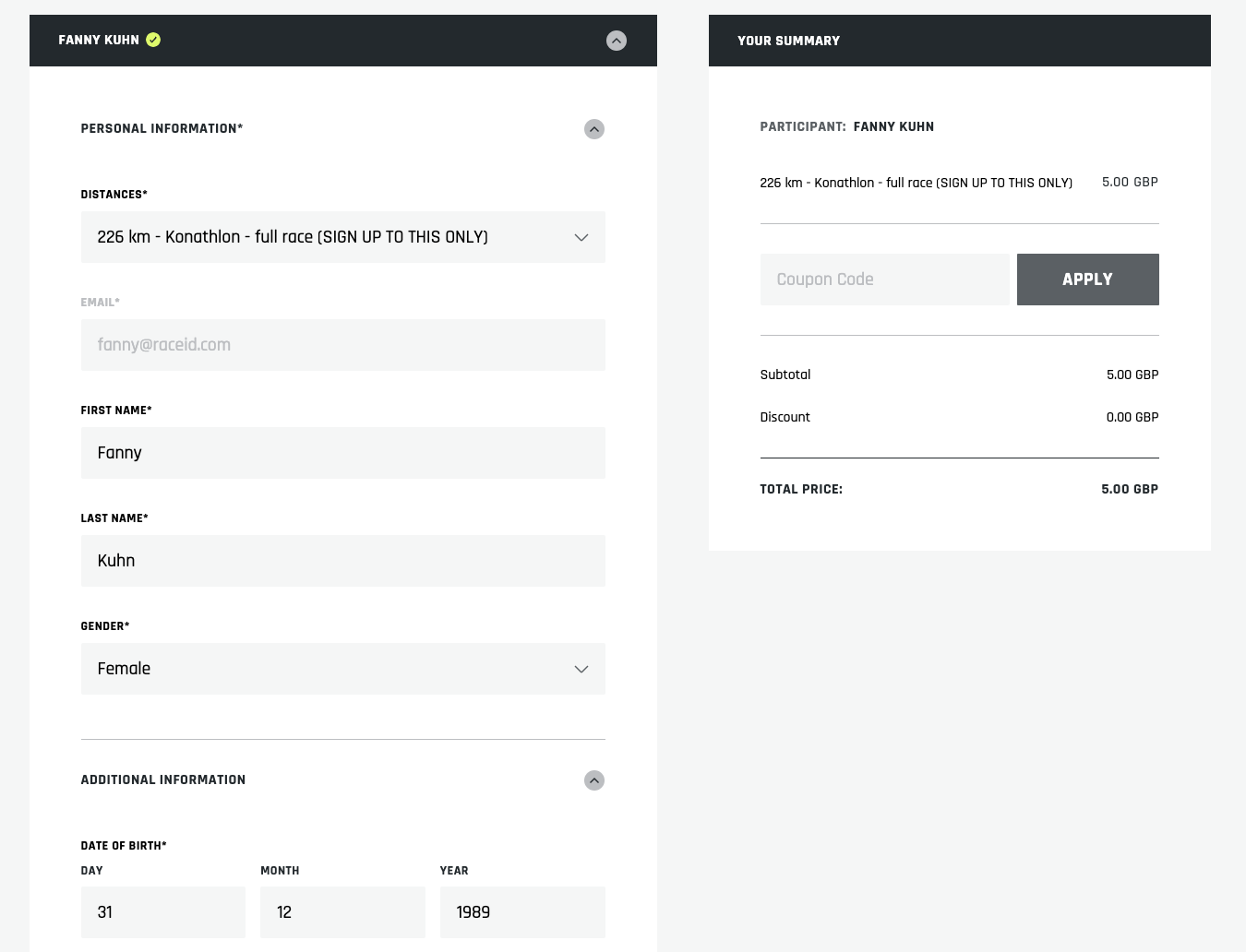Click the Participant: Fanny Kuhn line
This screenshot has width=1246, height=952.
(x=847, y=126)
